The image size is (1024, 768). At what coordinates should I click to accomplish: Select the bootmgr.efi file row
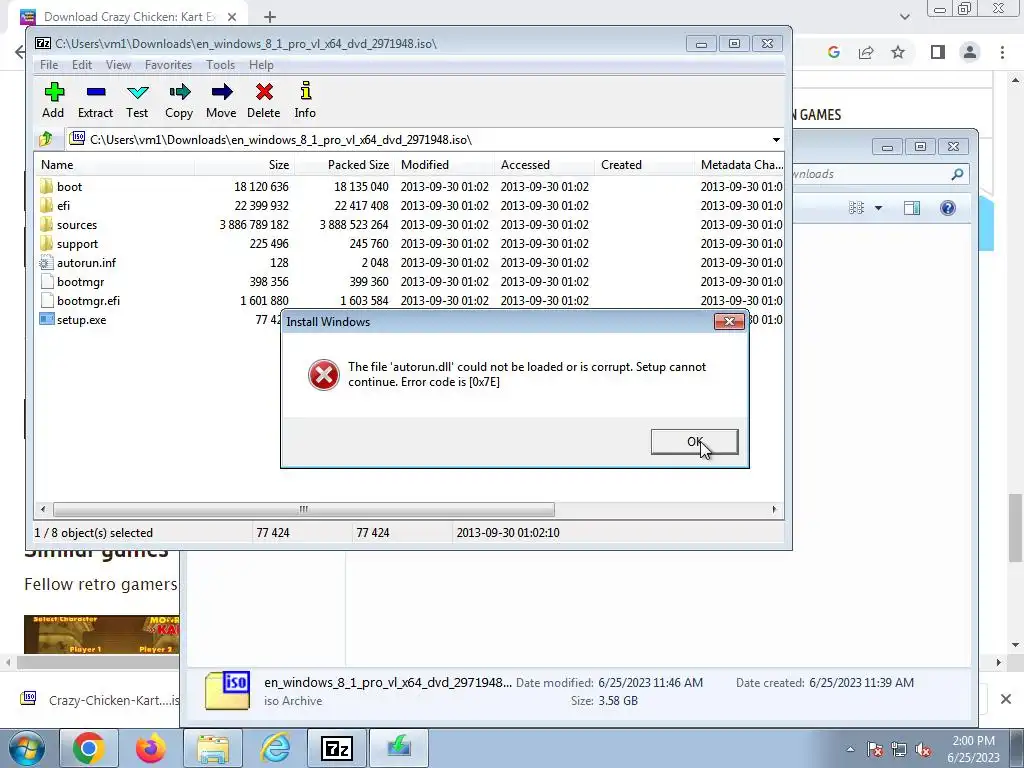click(x=409, y=300)
